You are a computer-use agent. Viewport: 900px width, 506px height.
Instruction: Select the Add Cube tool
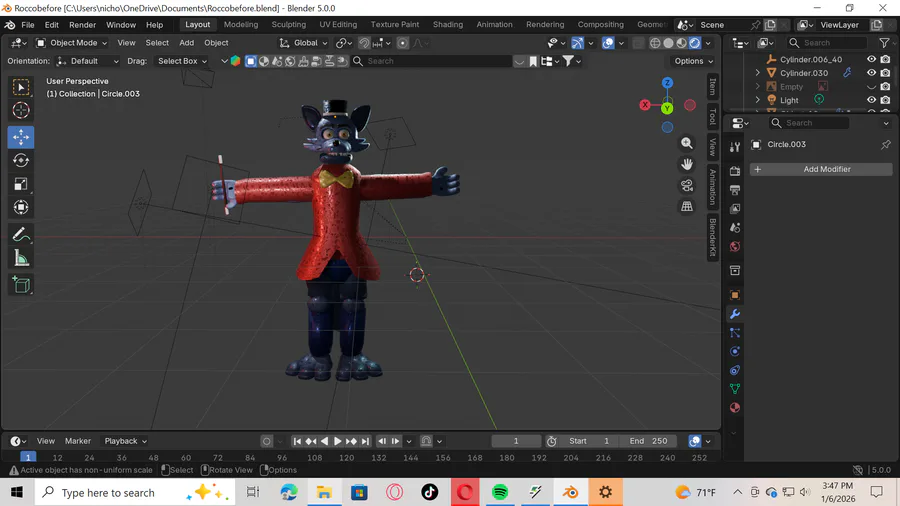coord(21,285)
